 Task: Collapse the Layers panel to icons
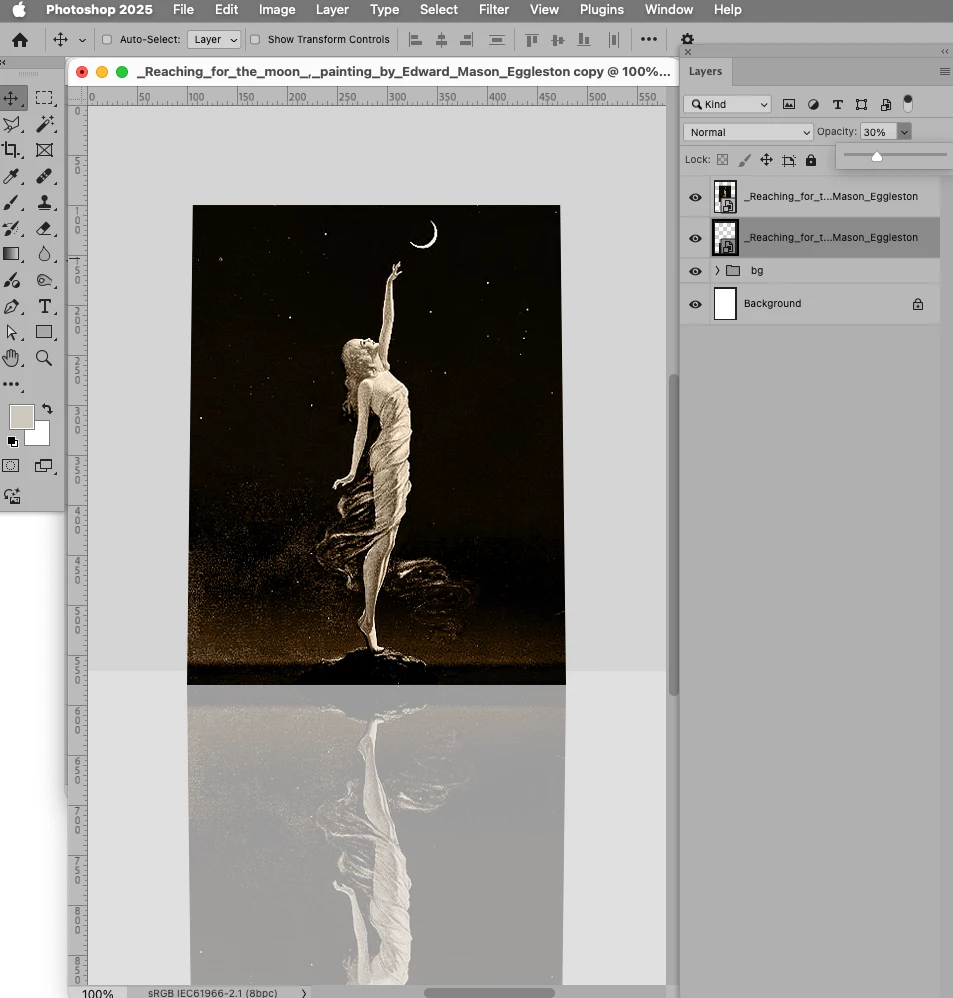click(945, 52)
